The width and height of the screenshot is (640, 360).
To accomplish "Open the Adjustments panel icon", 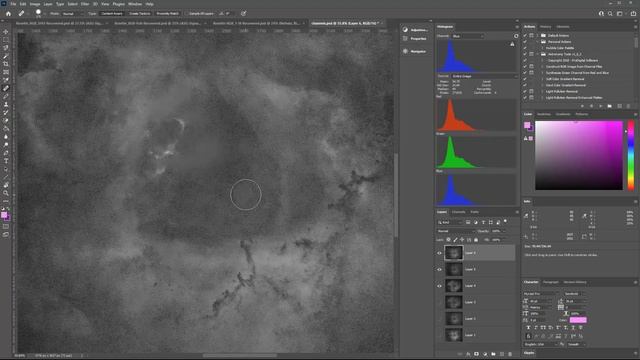I will coord(405,30).
